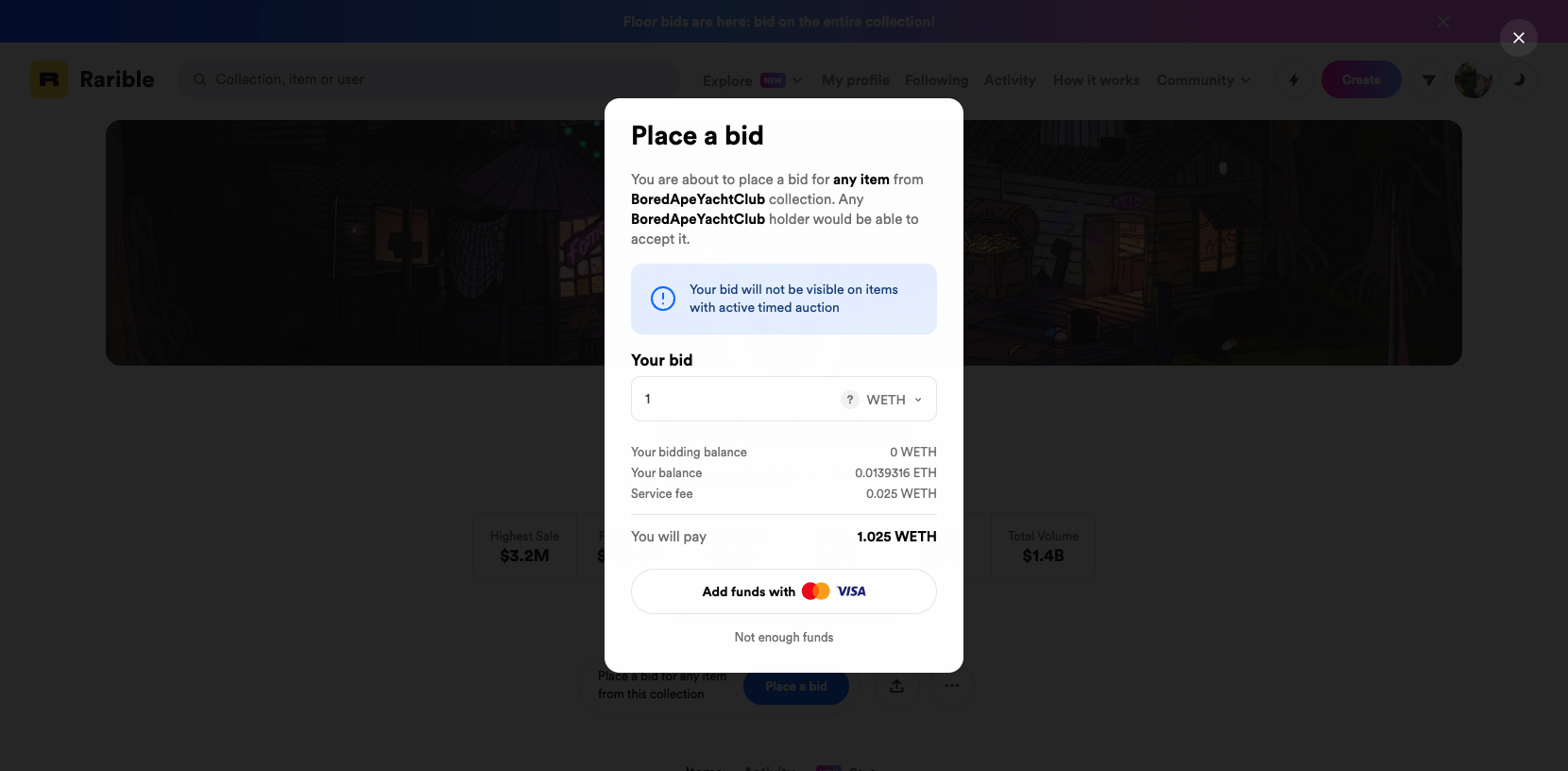
Task: Open the Activity nav link
Action: 1009,80
